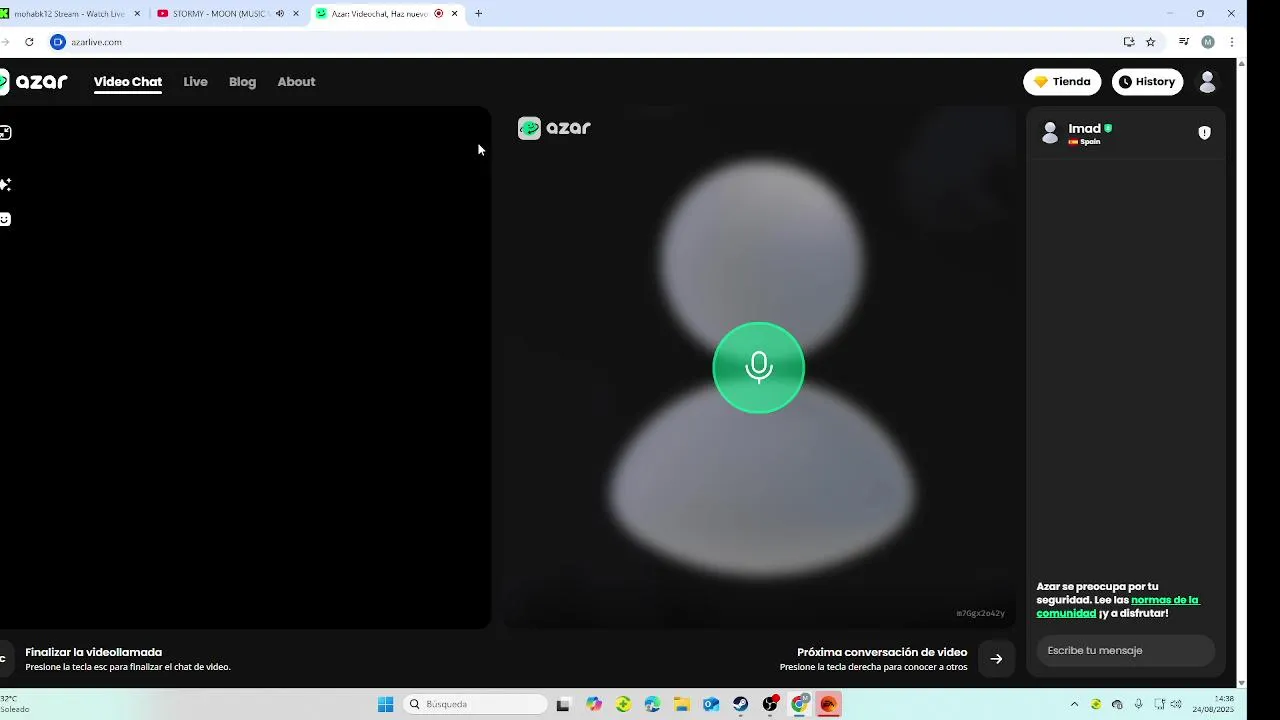The width and height of the screenshot is (1280, 720).
Task: Open the sparkle effects icon in left sidebar
Action: click(5, 184)
